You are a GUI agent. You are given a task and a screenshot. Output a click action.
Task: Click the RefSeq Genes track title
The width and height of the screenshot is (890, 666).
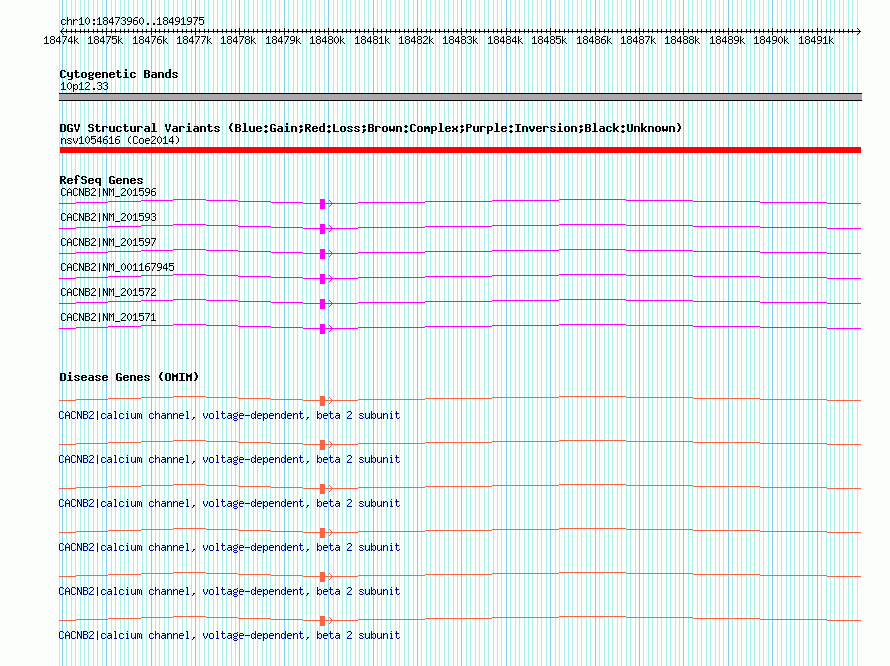(101, 180)
